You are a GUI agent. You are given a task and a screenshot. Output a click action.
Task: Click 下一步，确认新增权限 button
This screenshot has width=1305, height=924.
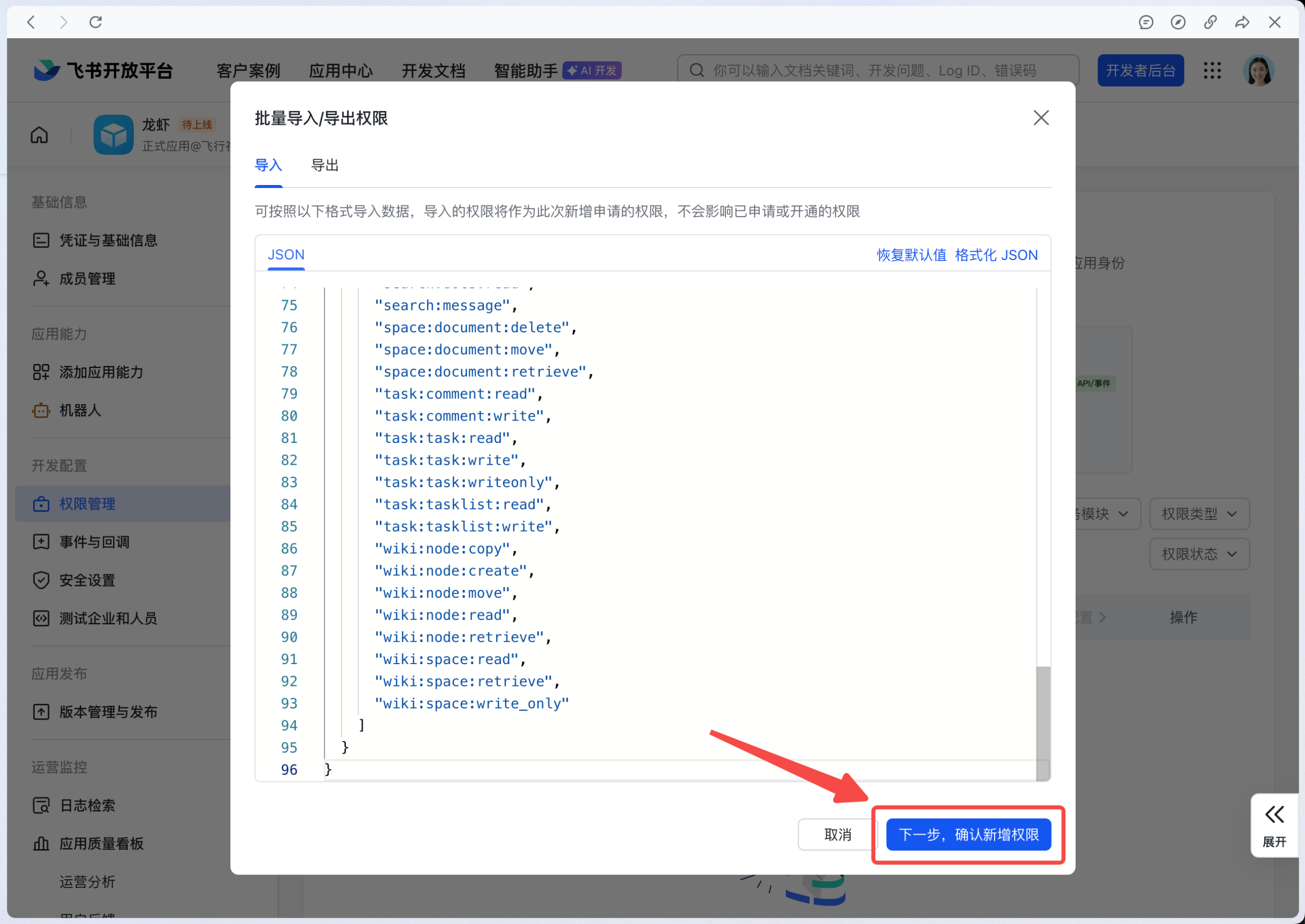[x=969, y=834]
